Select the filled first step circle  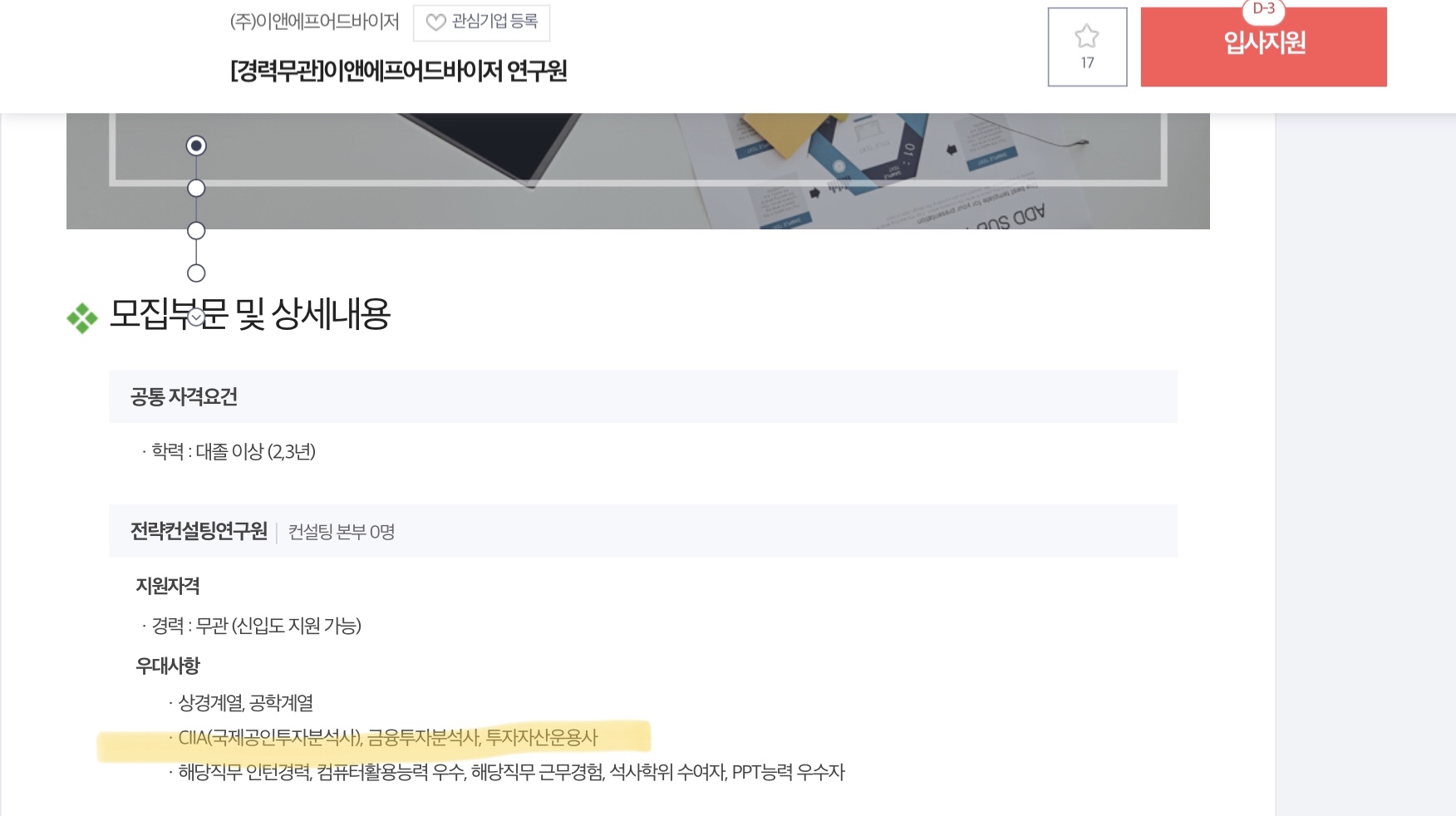196,146
